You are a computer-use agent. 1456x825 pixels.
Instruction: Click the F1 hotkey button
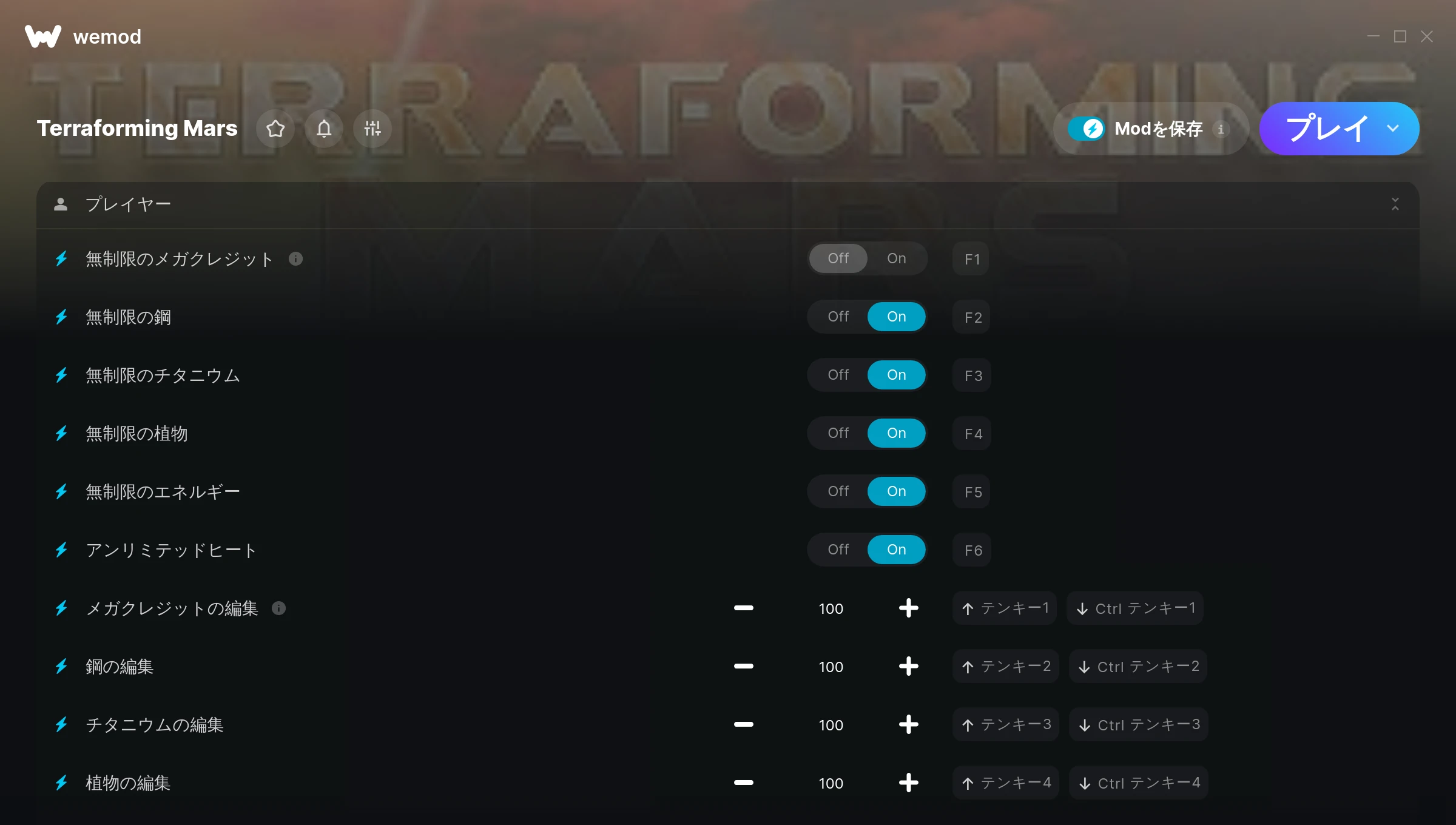point(971,259)
